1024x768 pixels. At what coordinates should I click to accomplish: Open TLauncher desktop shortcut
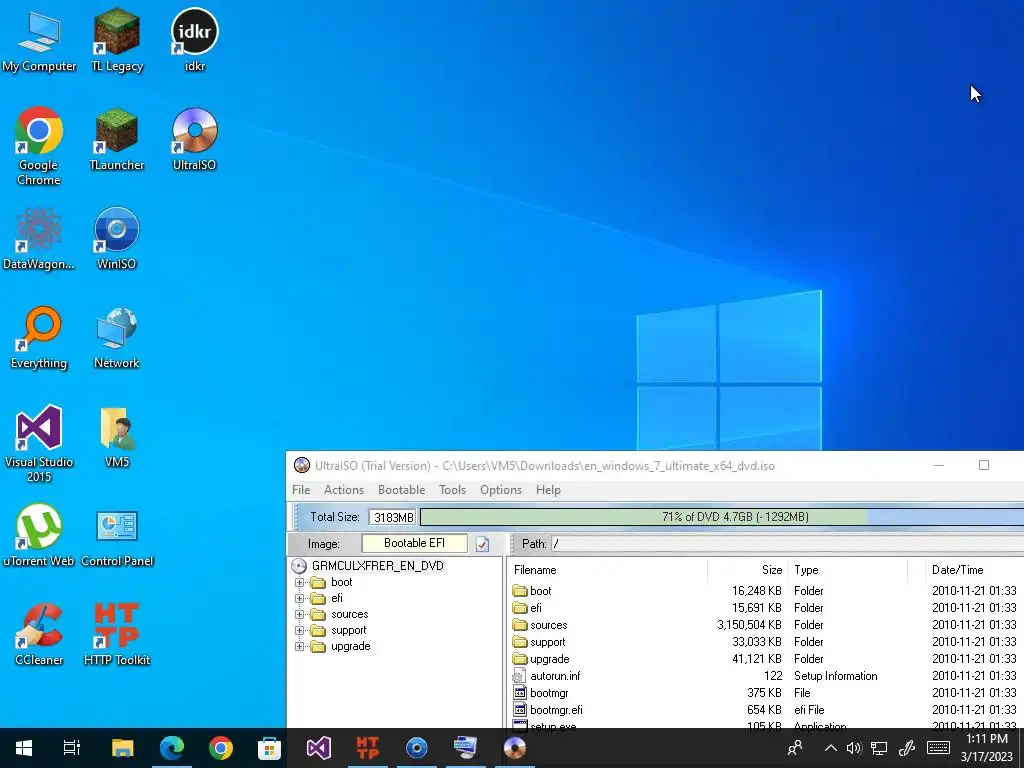click(x=116, y=139)
